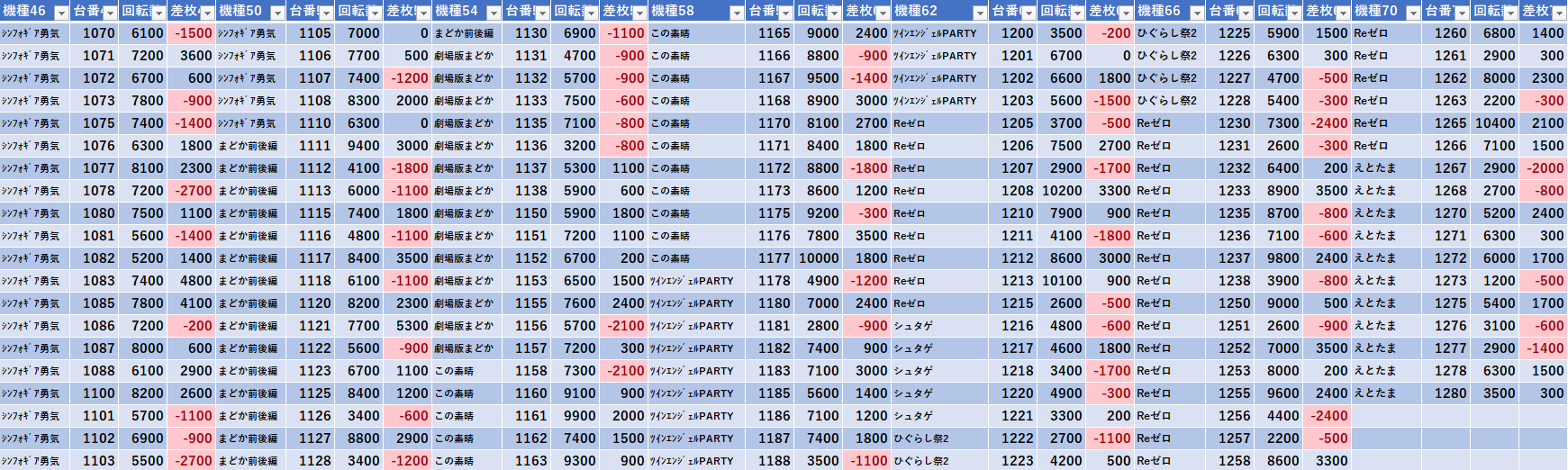Click the -1500 cell in row 1070
Viewport: 1568px width, 470px height.
192,33
